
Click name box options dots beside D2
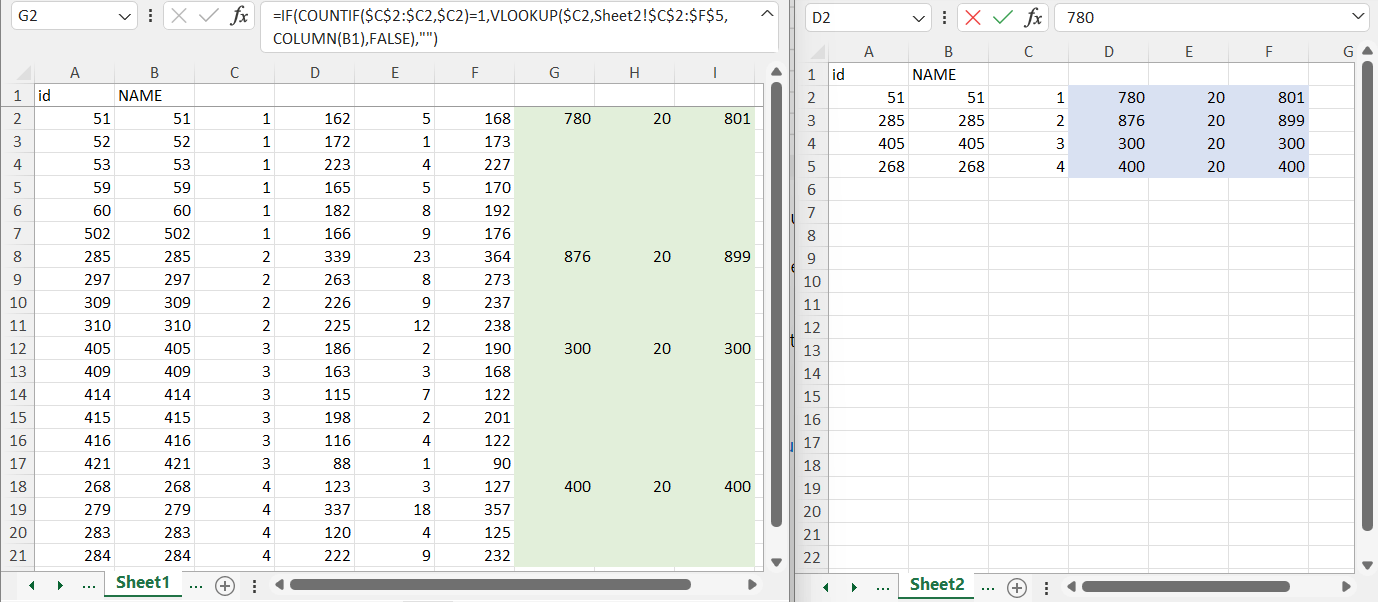tap(944, 17)
